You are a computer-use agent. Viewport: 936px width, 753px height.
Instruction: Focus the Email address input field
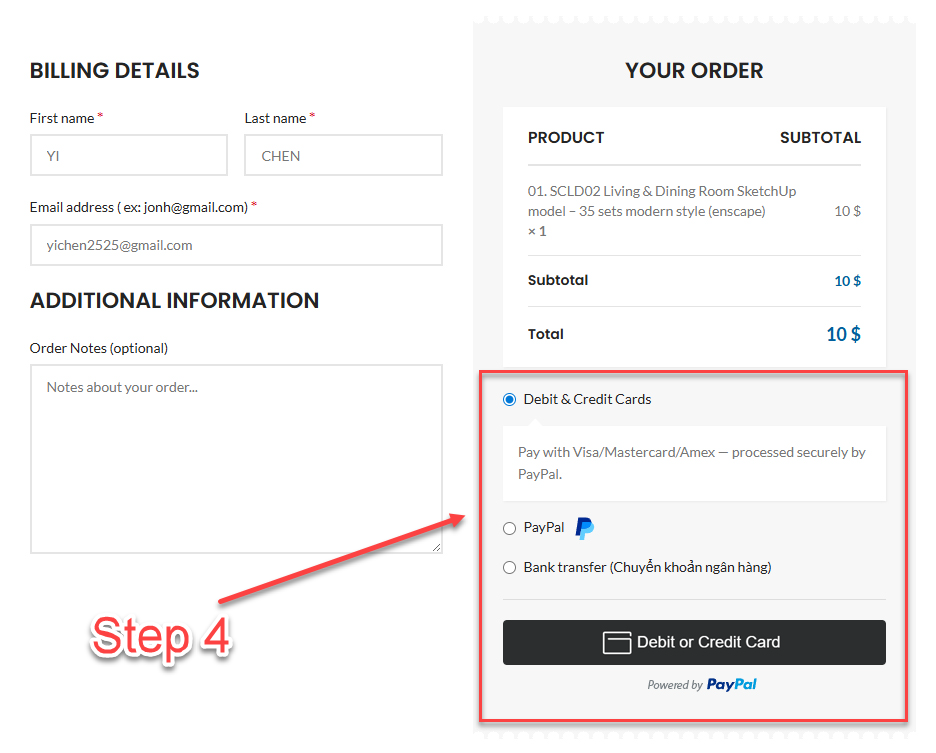point(236,245)
